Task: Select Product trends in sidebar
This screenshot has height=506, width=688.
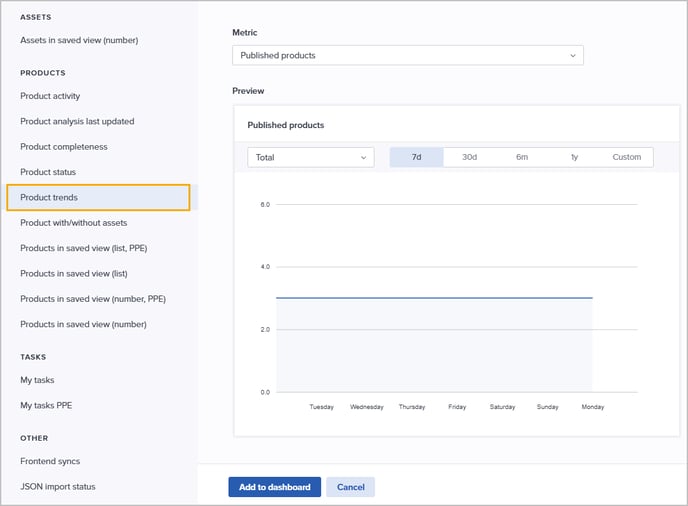Action: click(98, 198)
